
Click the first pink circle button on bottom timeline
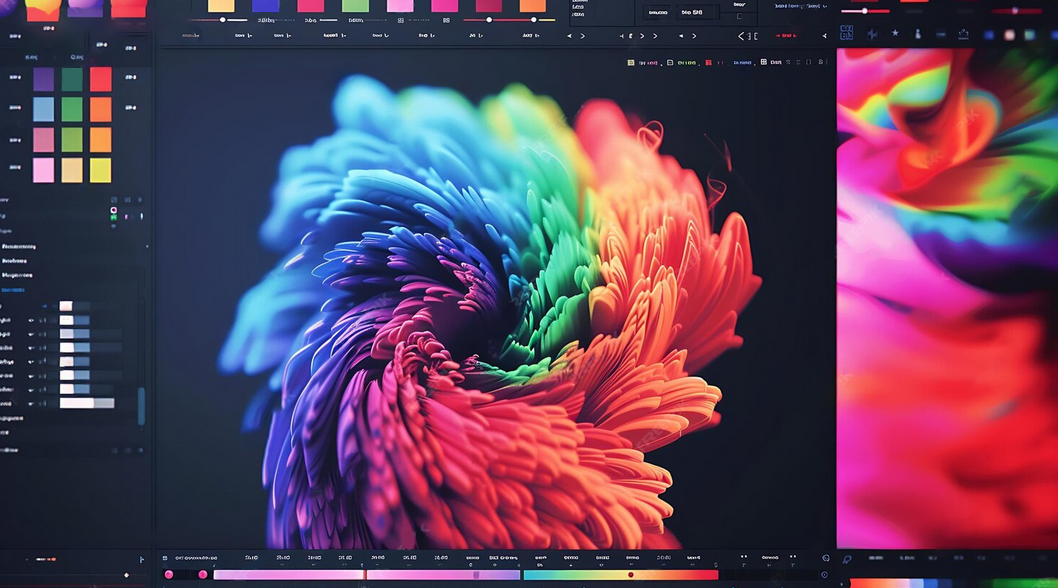[x=169, y=574]
